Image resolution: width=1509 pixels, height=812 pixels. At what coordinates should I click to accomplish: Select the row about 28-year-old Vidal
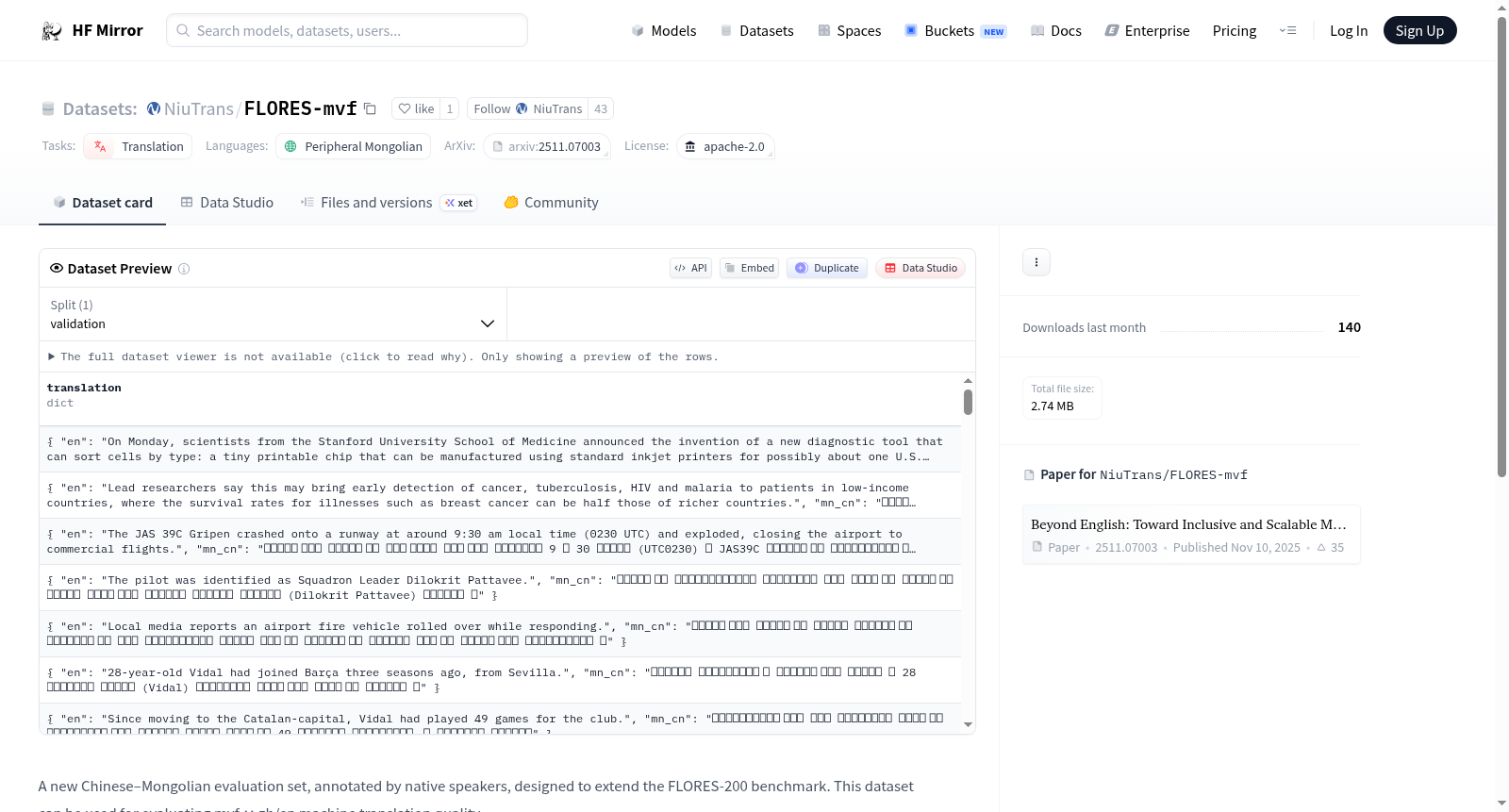coord(500,681)
